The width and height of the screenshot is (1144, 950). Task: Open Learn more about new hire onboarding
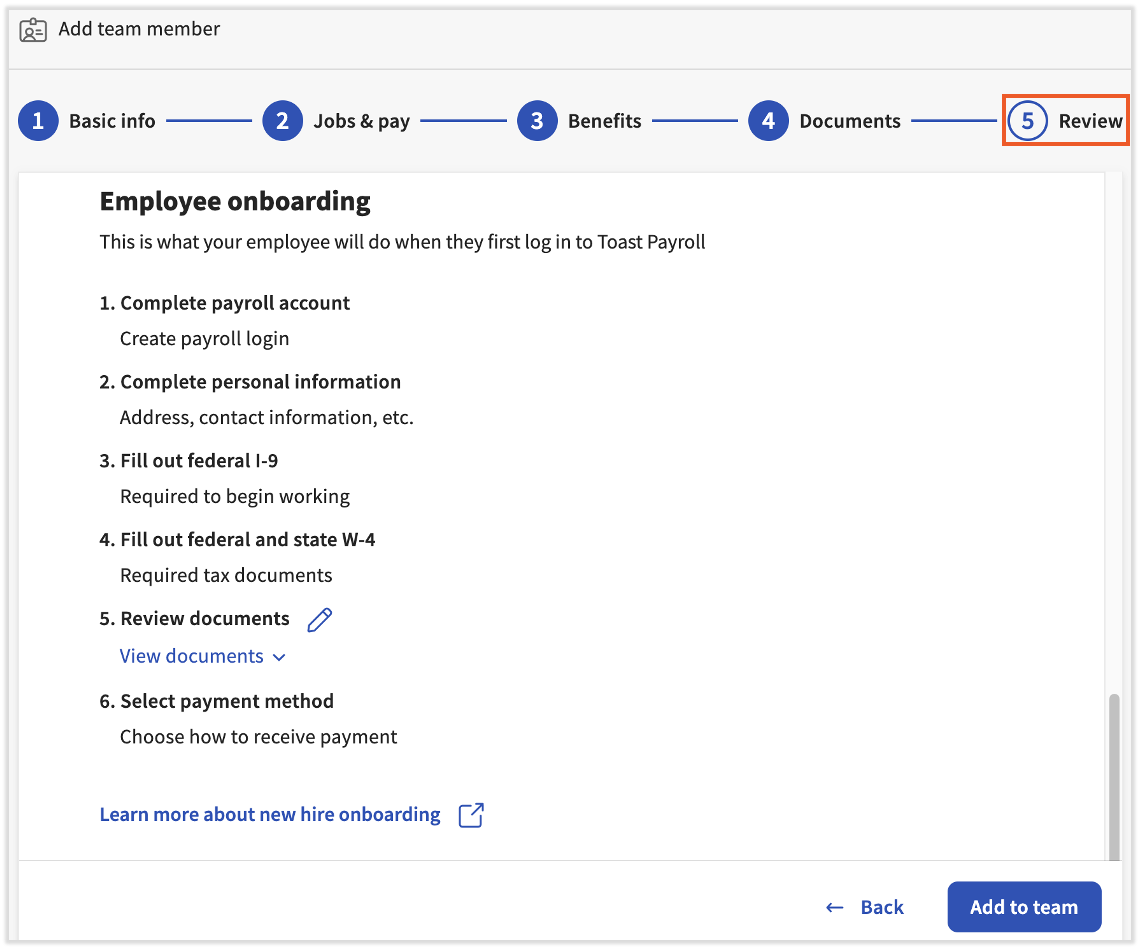point(269,814)
